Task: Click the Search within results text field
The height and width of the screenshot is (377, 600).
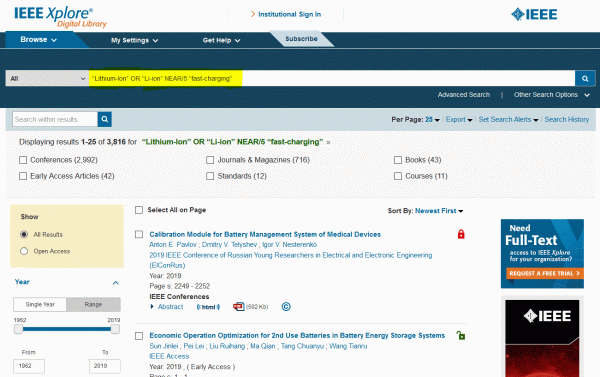Action: (55, 119)
